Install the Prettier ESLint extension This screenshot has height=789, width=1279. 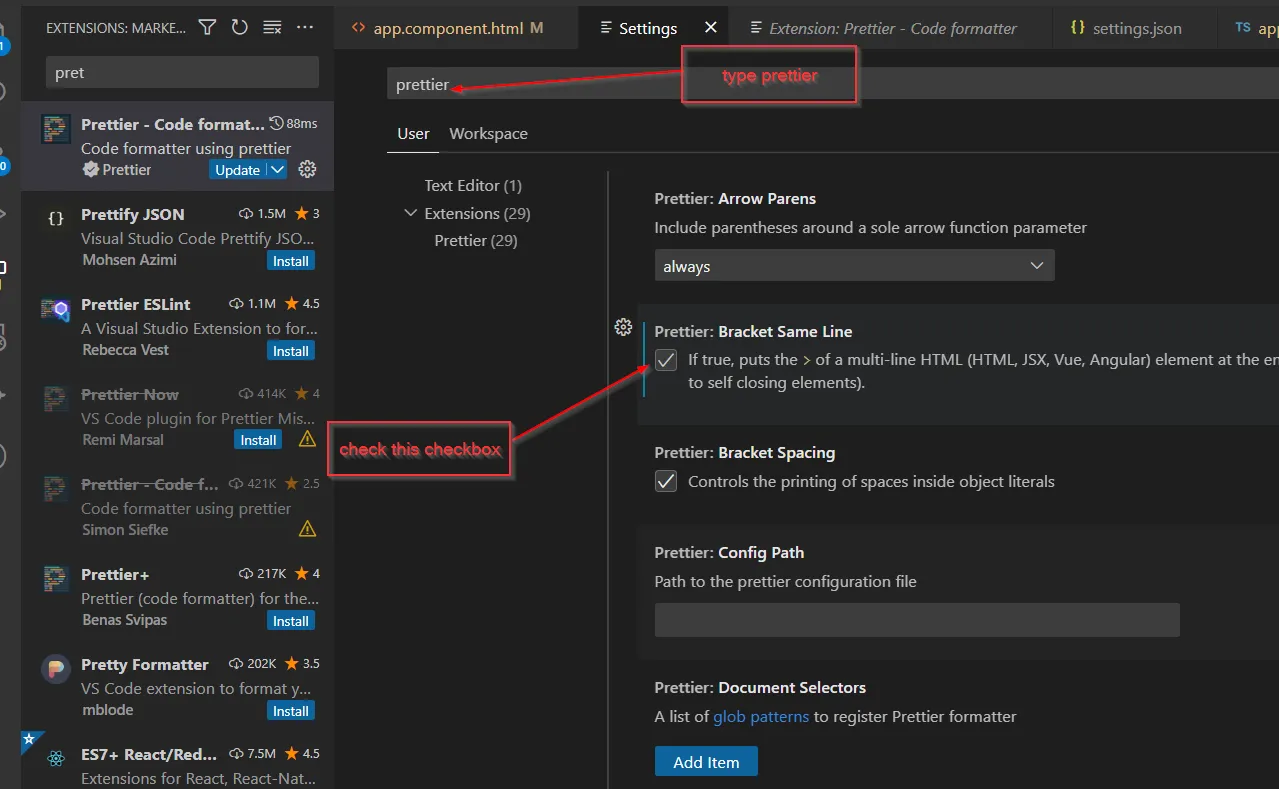pyautogui.click(x=291, y=351)
